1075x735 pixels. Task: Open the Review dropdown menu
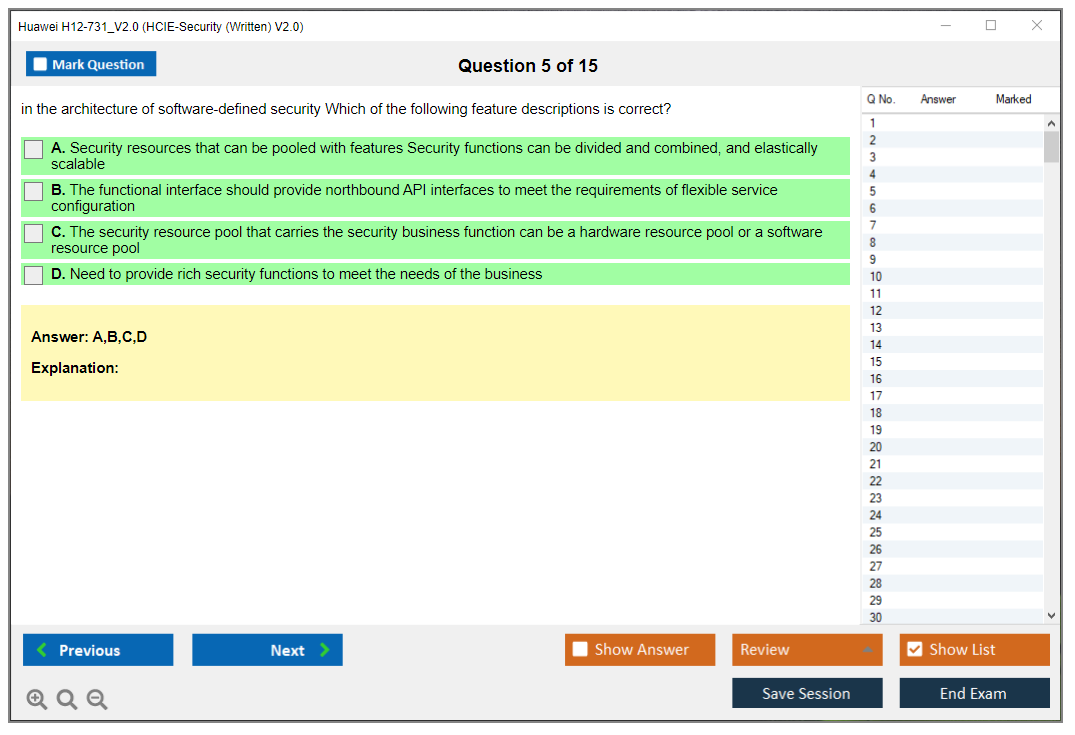[x=807, y=650]
